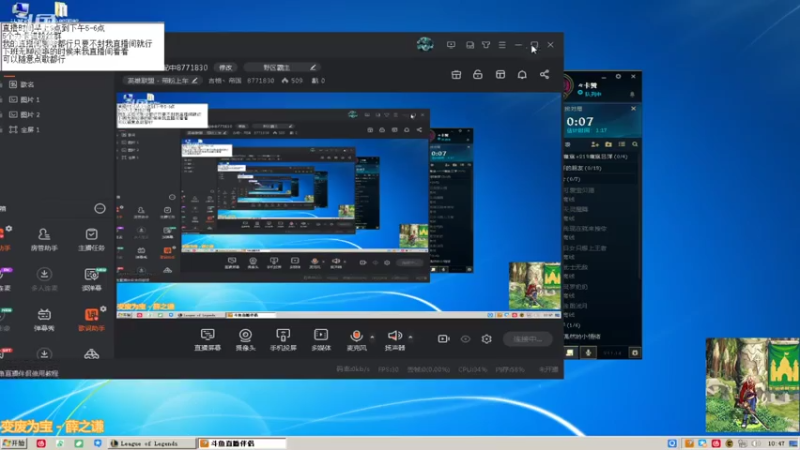
Task: Search friends in the League client
Action: pyautogui.click(x=635, y=144)
